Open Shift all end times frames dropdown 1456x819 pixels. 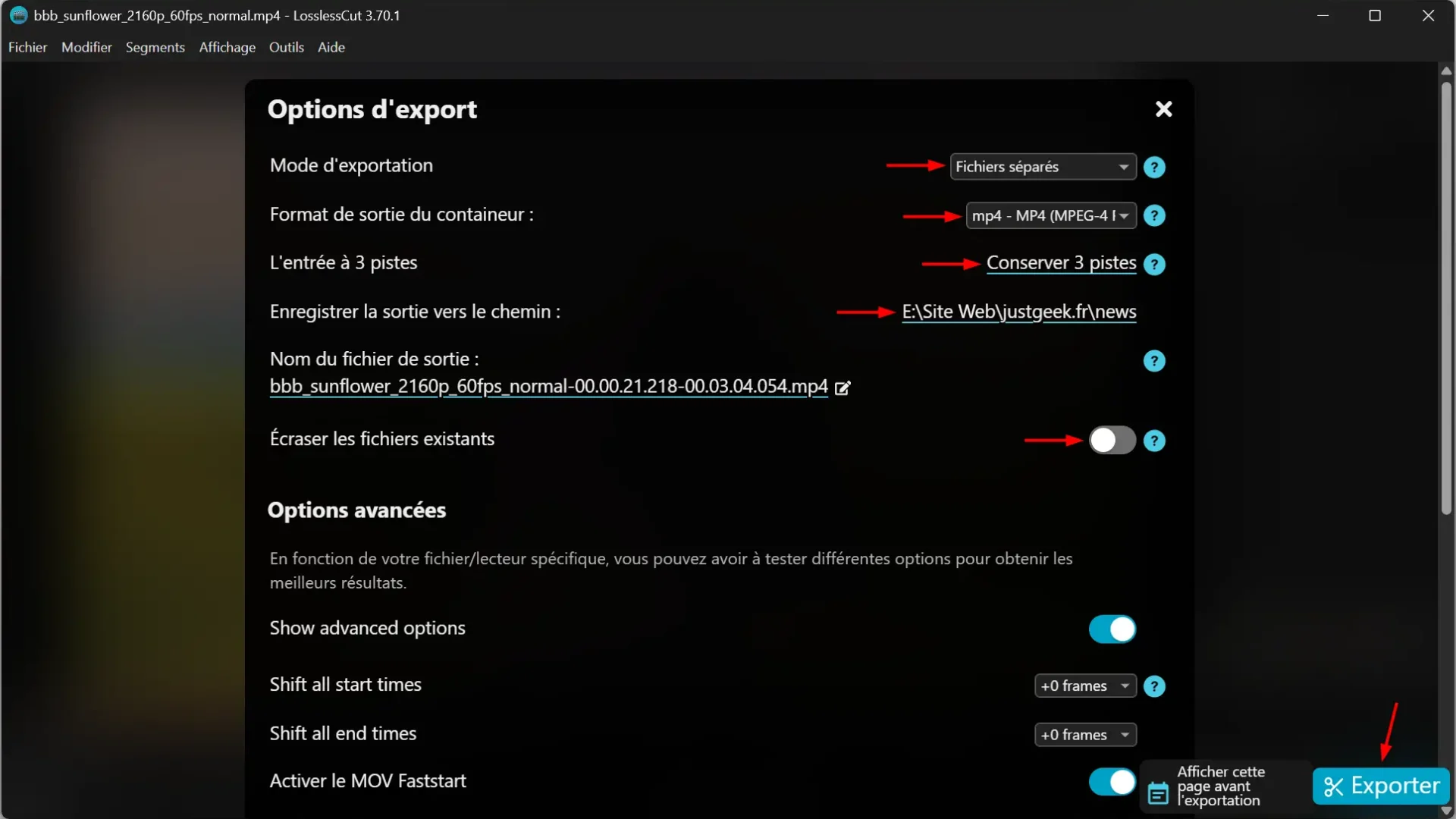[x=1085, y=735]
